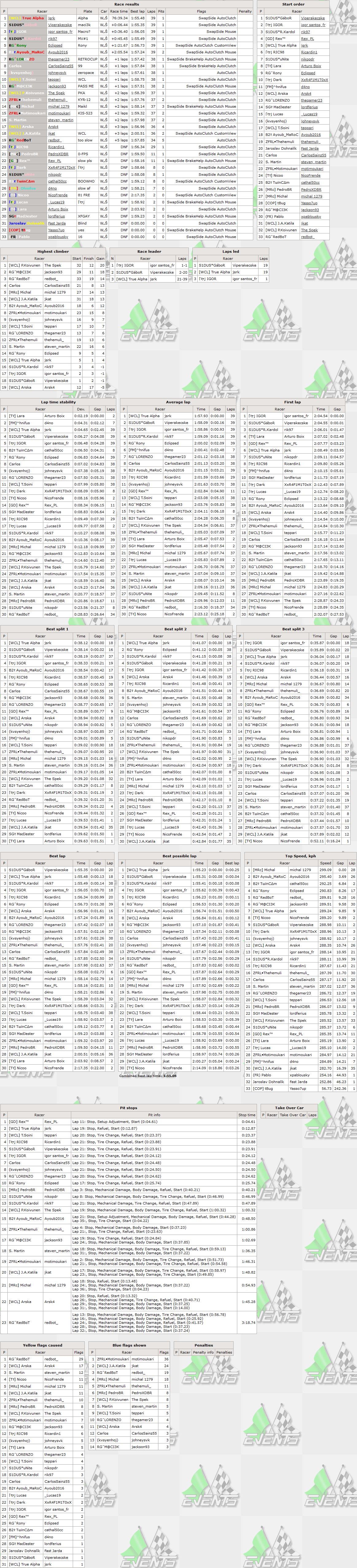Click the Race leader table title
Image resolution: width=357 pixels, height=1568 pixels.
point(149,252)
